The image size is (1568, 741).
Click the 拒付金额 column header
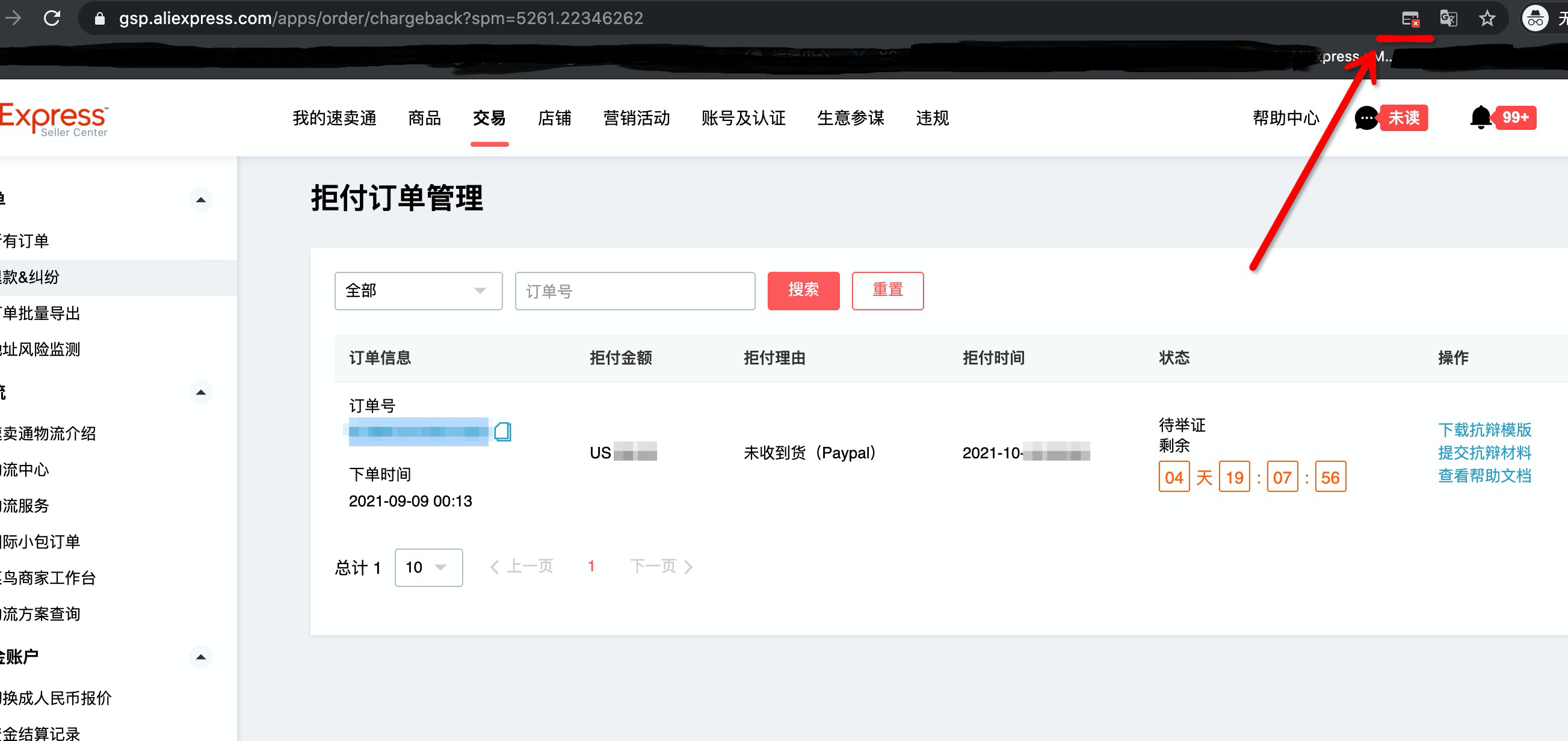[x=620, y=358]
